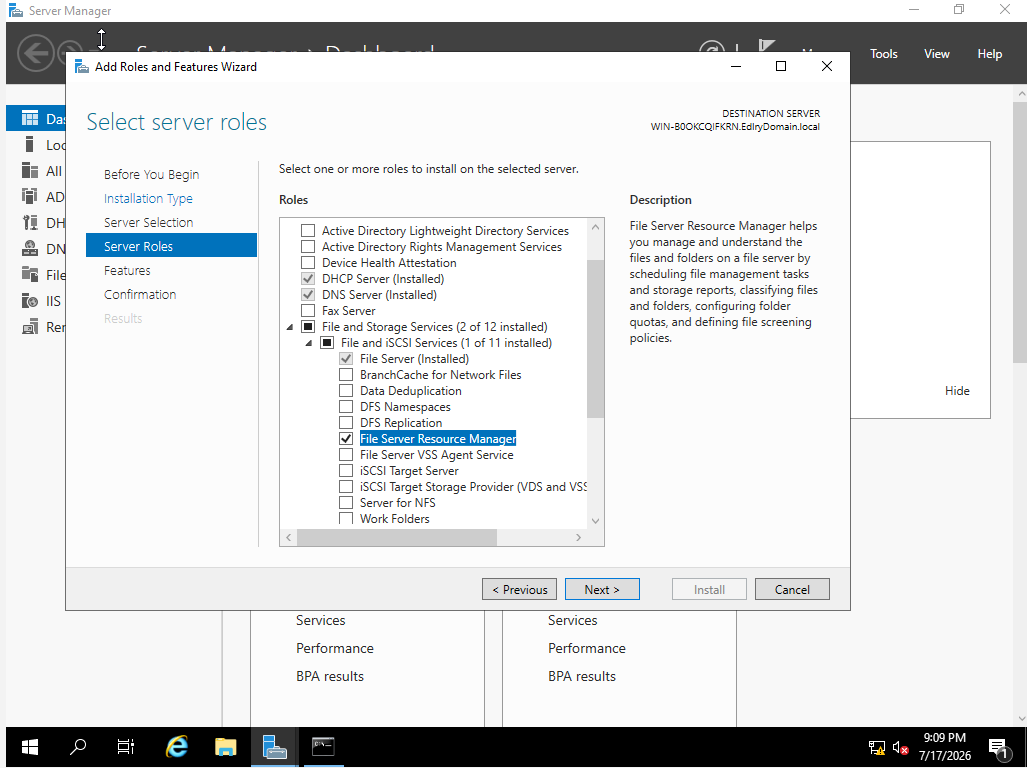Click the network status tray icon

pyautogui.click(x=876, y=748)
